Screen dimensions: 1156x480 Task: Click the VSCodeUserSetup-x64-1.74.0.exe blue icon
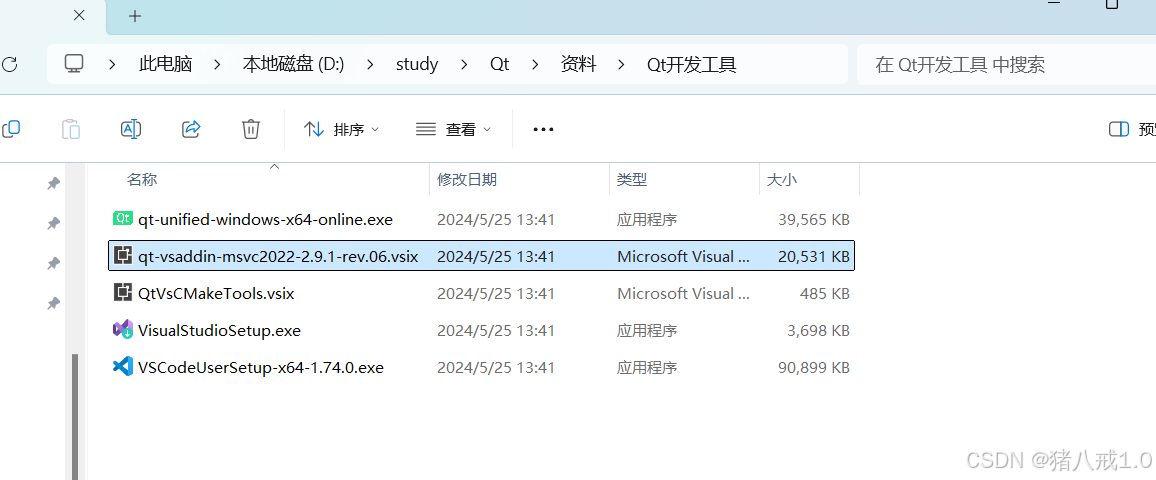point(122,366)
